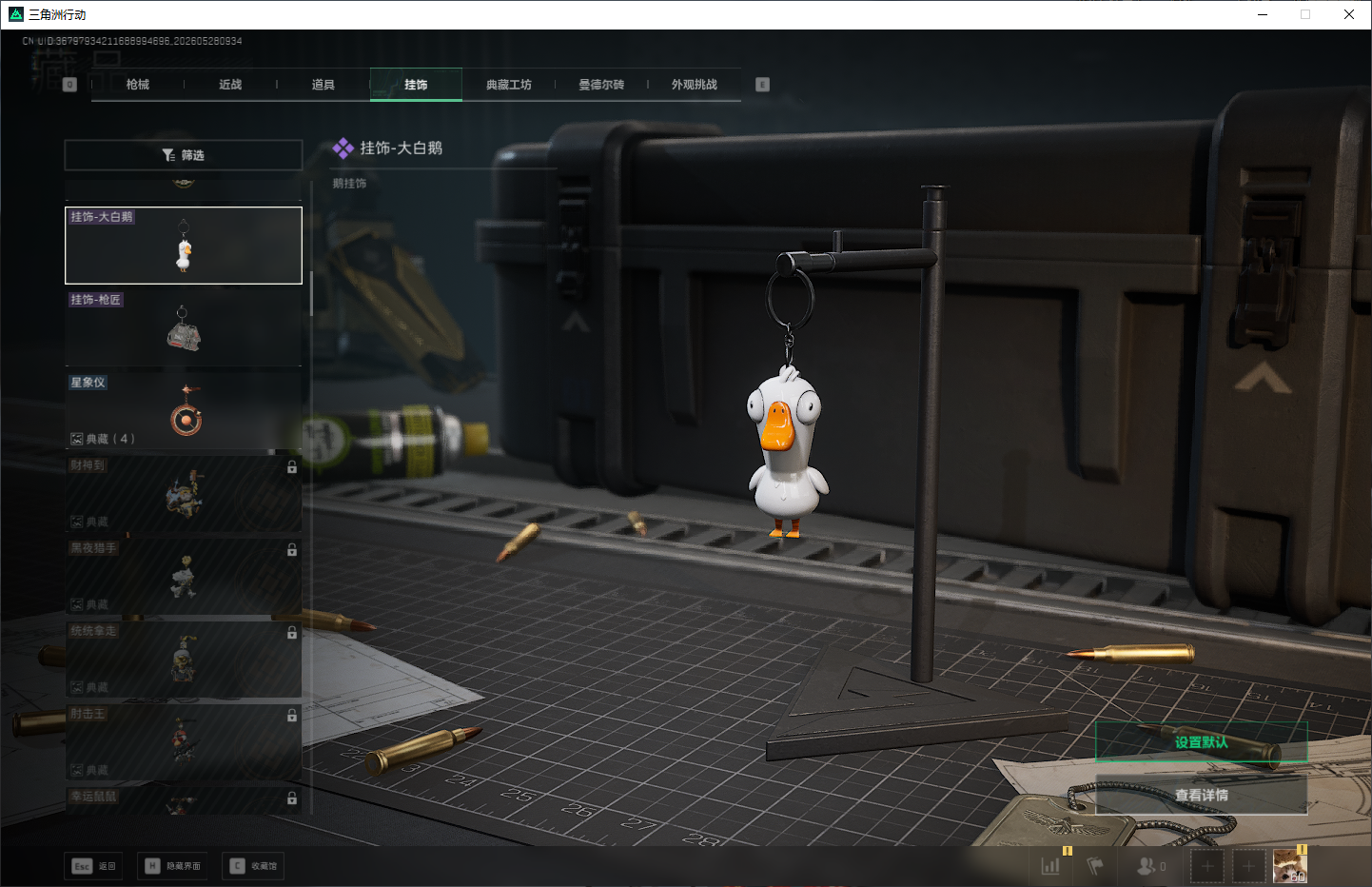Image resolution: width=1372 pixels, height=887 pixels.
Task: Click the lock icon on 黑夜猎手 item
Action: pos(292,550)
